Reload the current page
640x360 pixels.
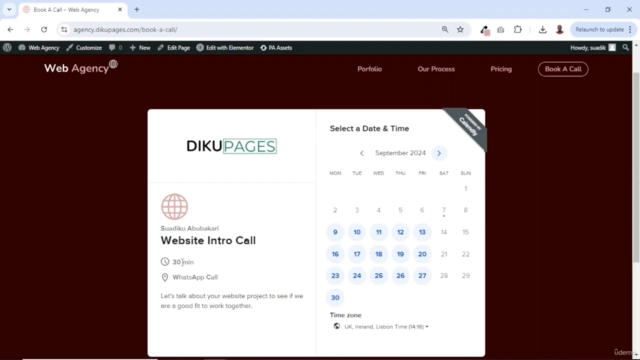click(x=44, y=29)
